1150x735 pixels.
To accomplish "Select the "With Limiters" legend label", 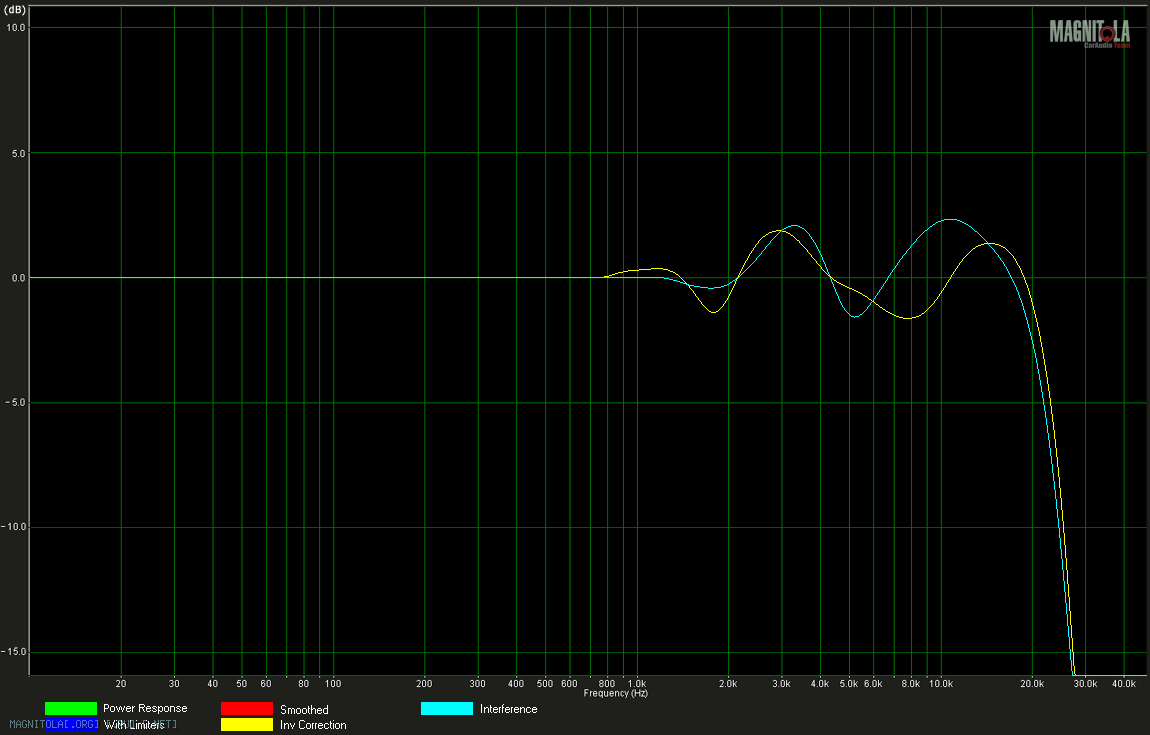I will pyautogui.click(x=134, y=725).
